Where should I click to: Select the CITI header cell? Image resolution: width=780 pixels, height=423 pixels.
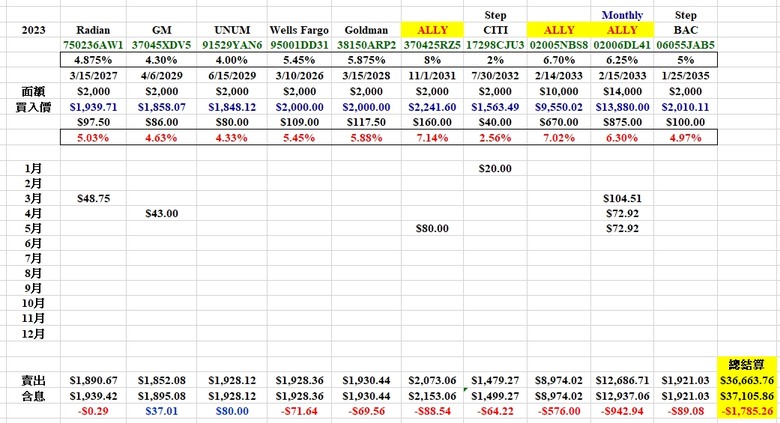click(x=495, y=30)
